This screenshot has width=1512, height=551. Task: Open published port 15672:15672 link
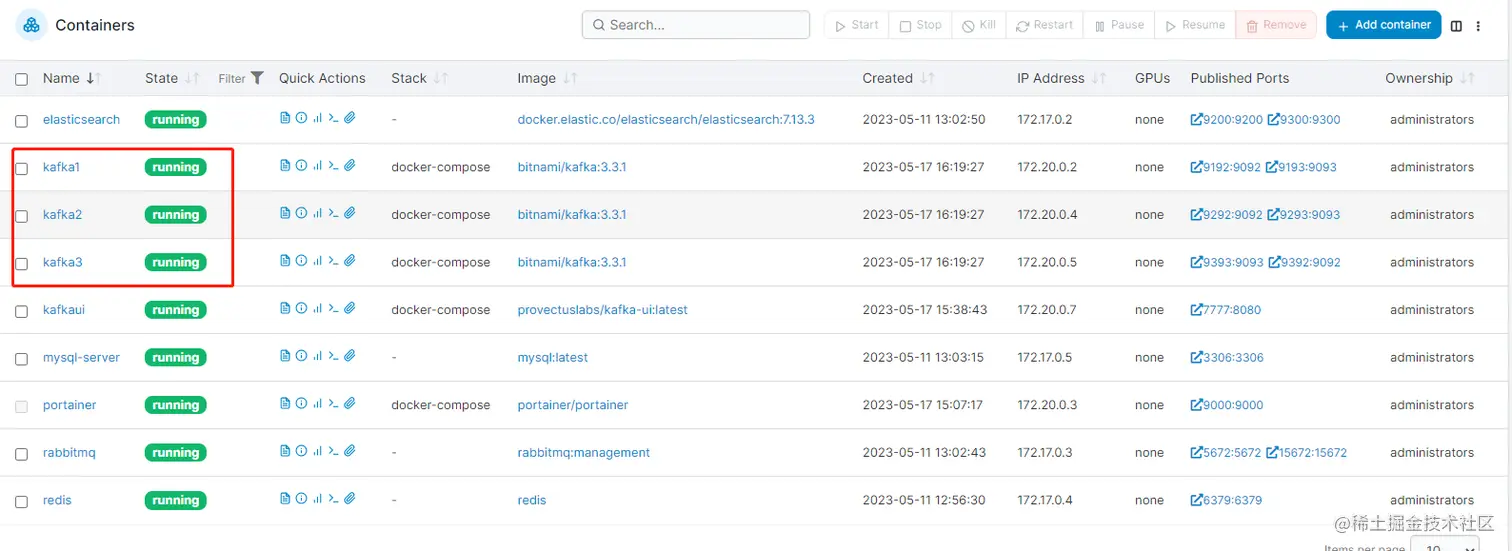(1307, 453)
